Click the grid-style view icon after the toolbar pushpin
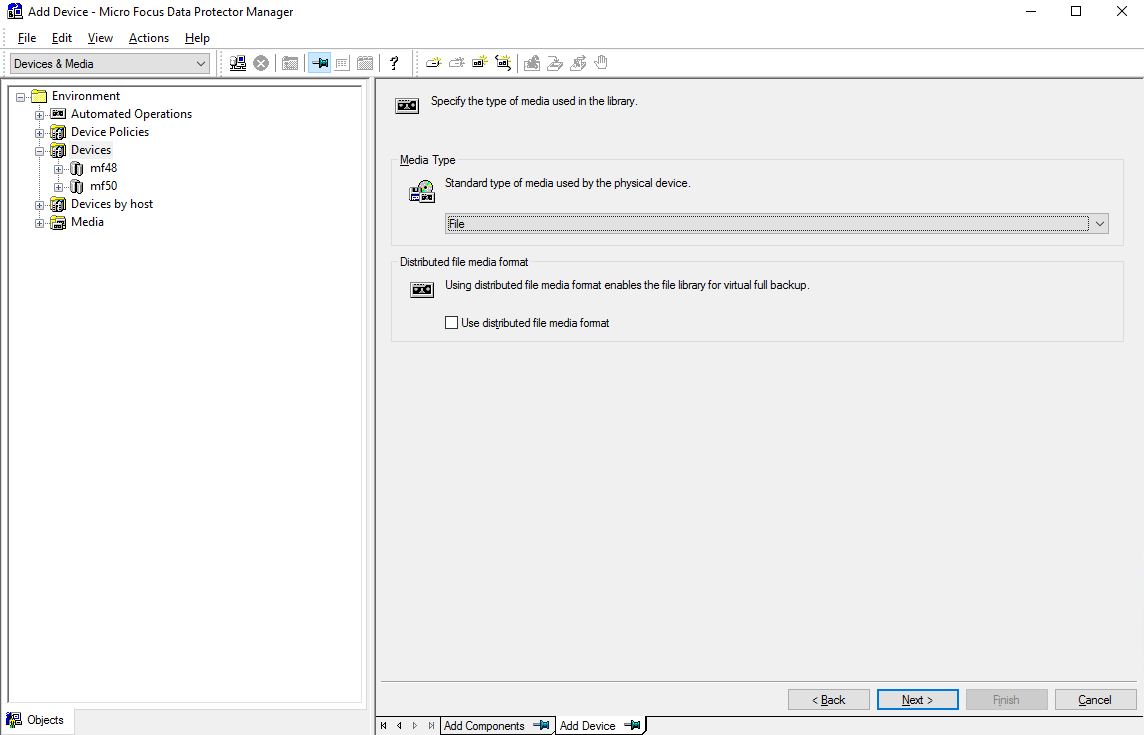Viewport: 1144px width, 735px height. click(342, 64)
